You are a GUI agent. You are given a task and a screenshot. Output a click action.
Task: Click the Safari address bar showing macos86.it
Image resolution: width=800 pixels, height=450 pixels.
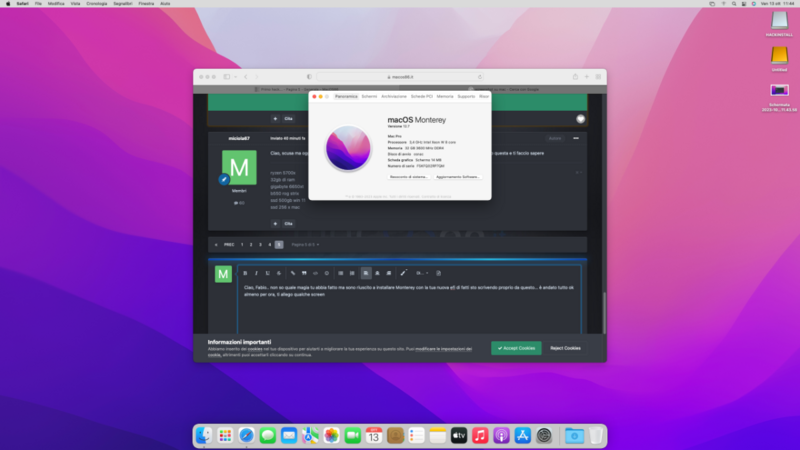click(x=400, y=77)
